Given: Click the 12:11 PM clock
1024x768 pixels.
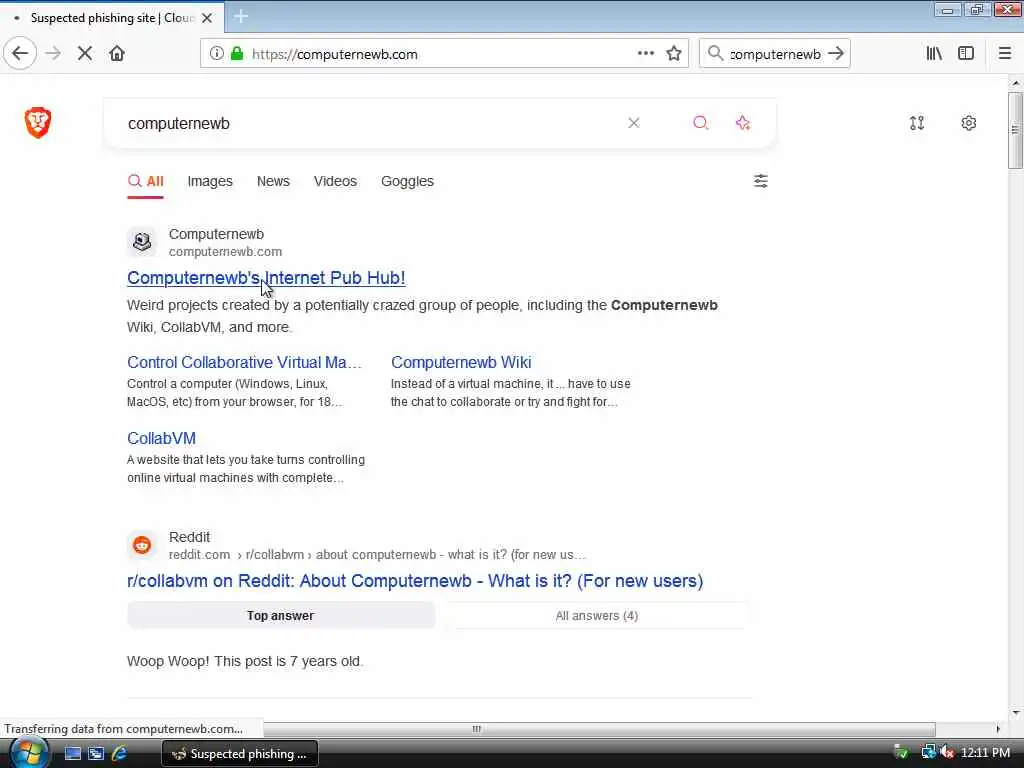Looking at the screenshot, I should [985, 753].
